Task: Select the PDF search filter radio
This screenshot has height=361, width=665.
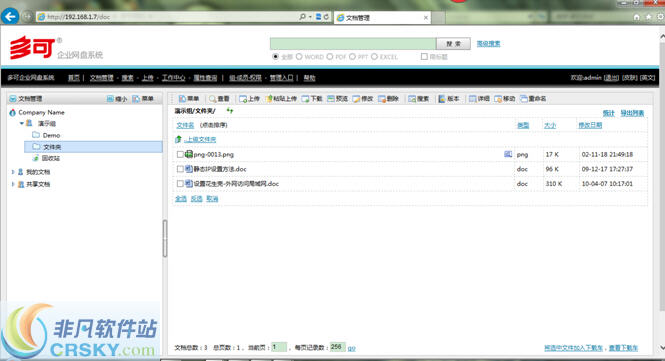Action: (330, 56)
